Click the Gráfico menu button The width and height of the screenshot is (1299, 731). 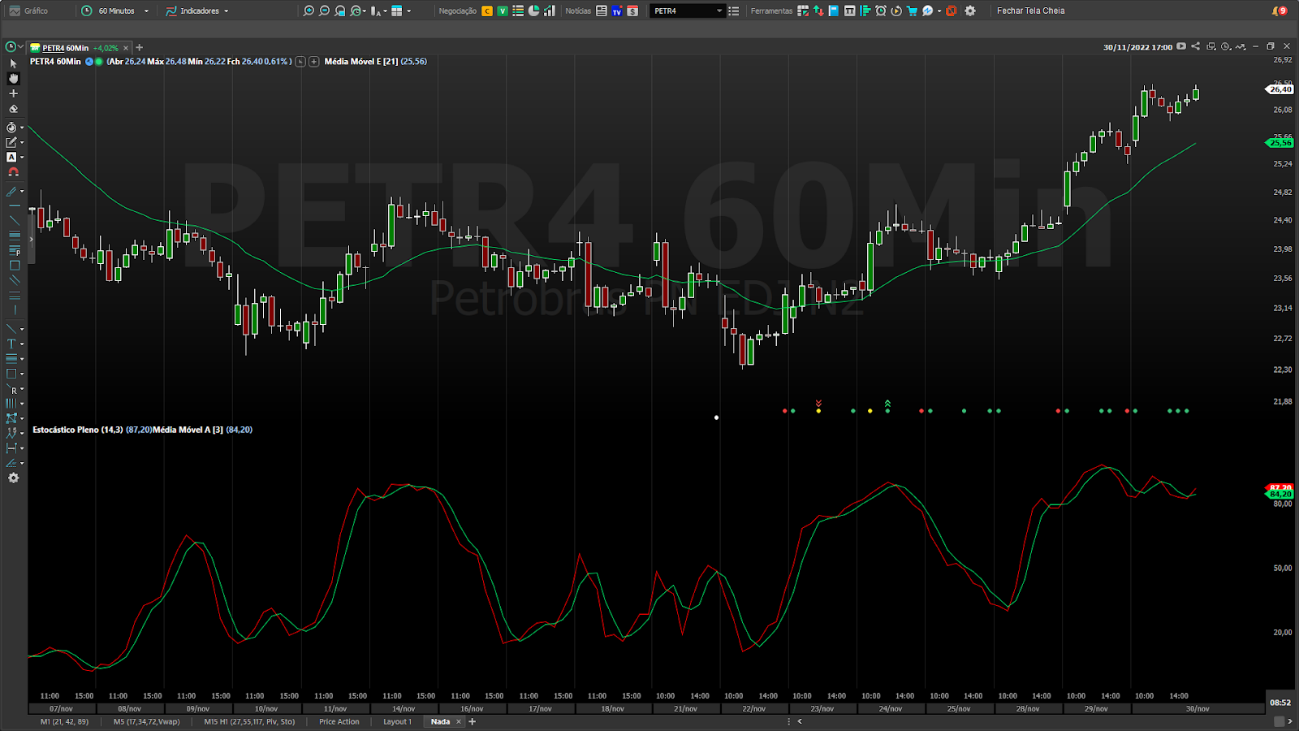29,11
